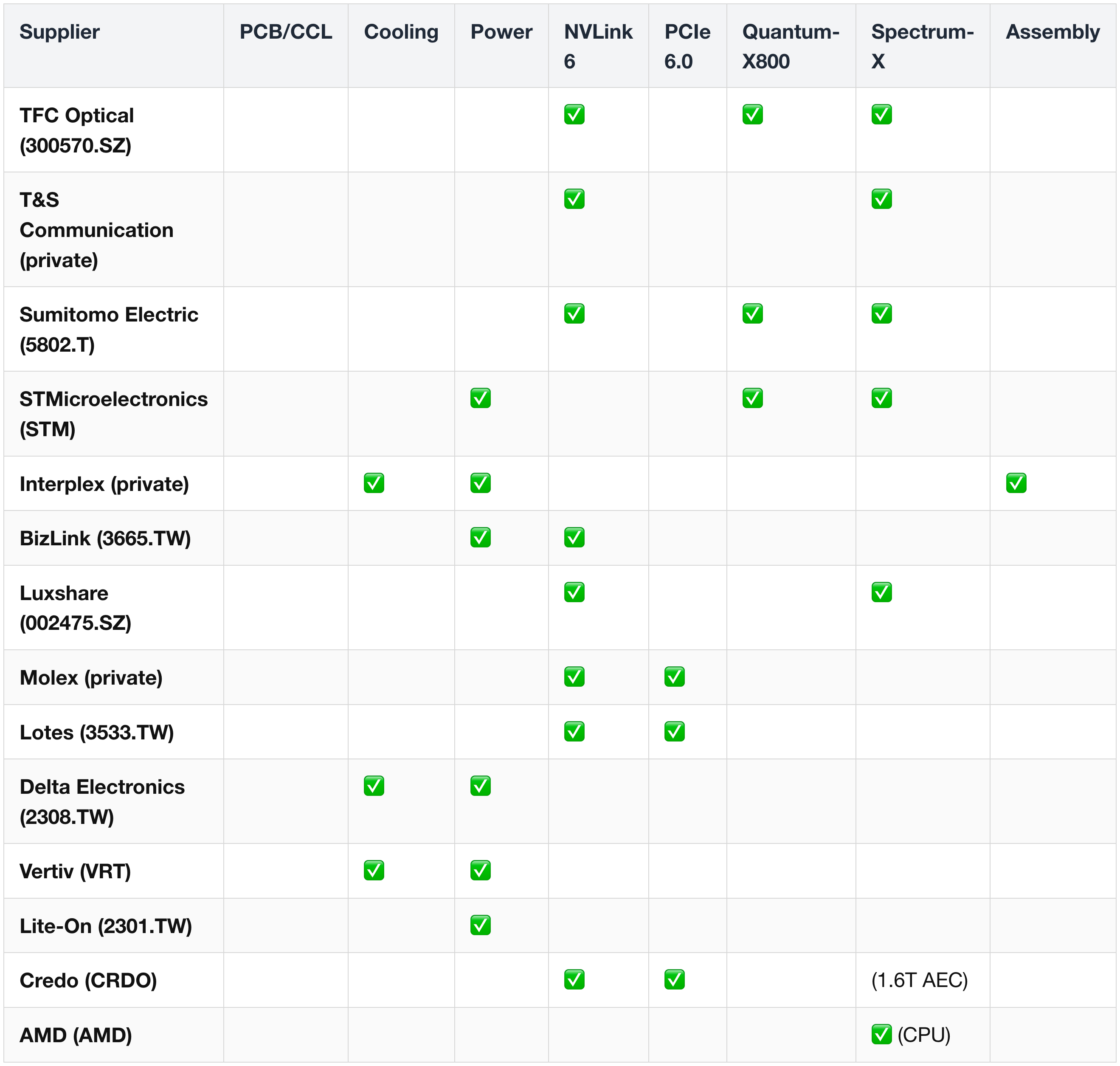Select Lite-On (2301.TW) supplier name

[106, 926]
